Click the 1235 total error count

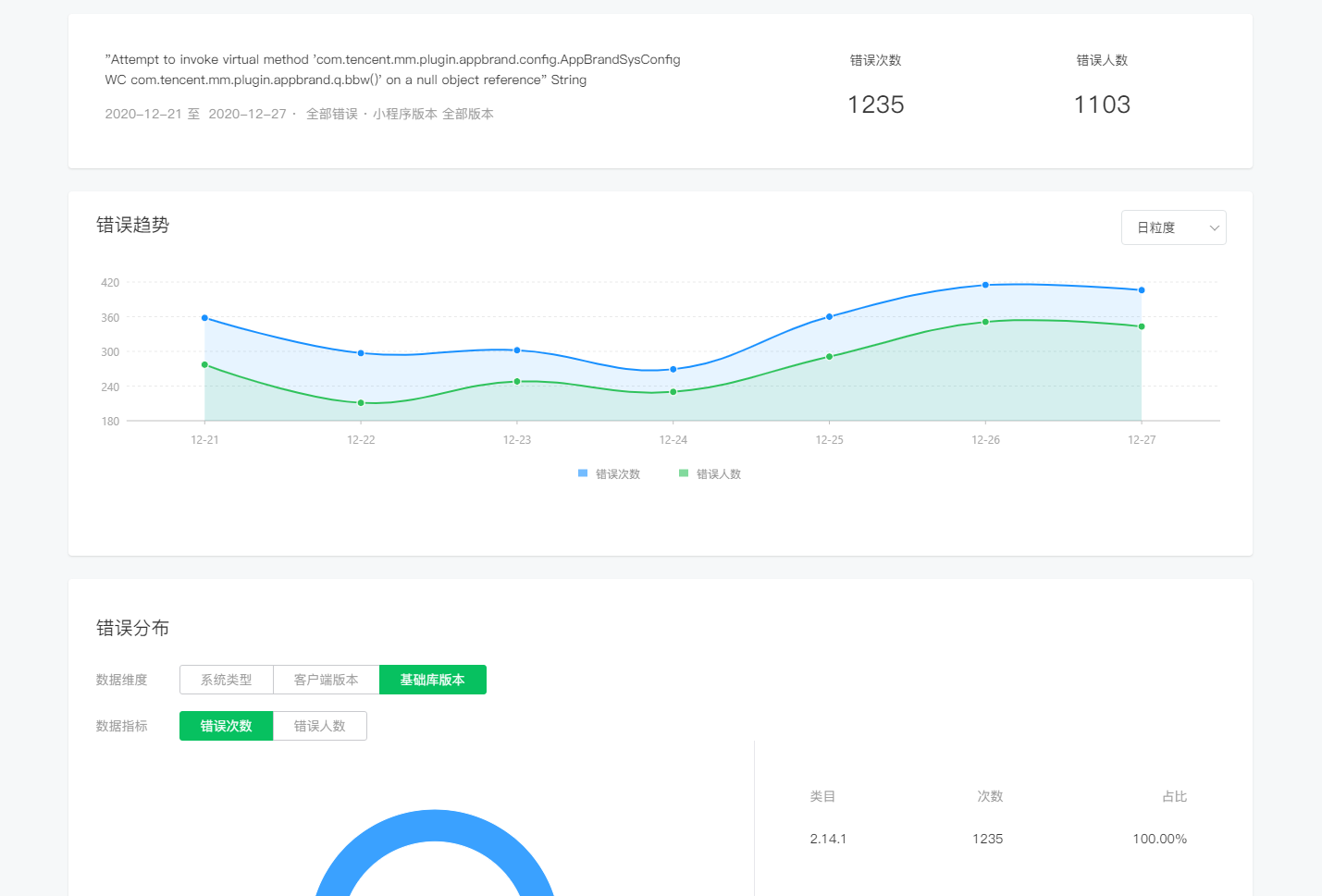click(x=875, y=104)
